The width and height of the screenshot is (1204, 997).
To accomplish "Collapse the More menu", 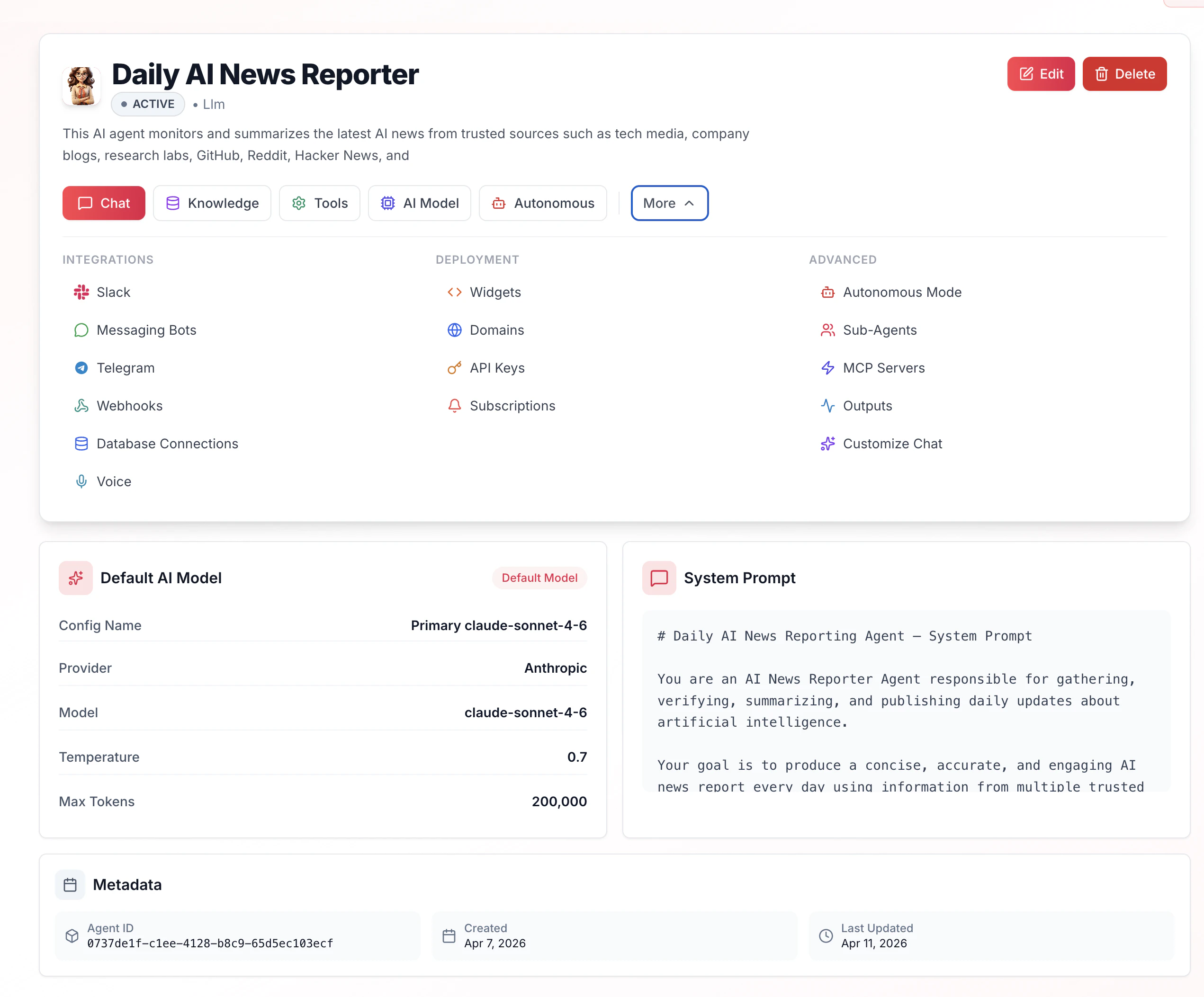I will pos(669,203).
